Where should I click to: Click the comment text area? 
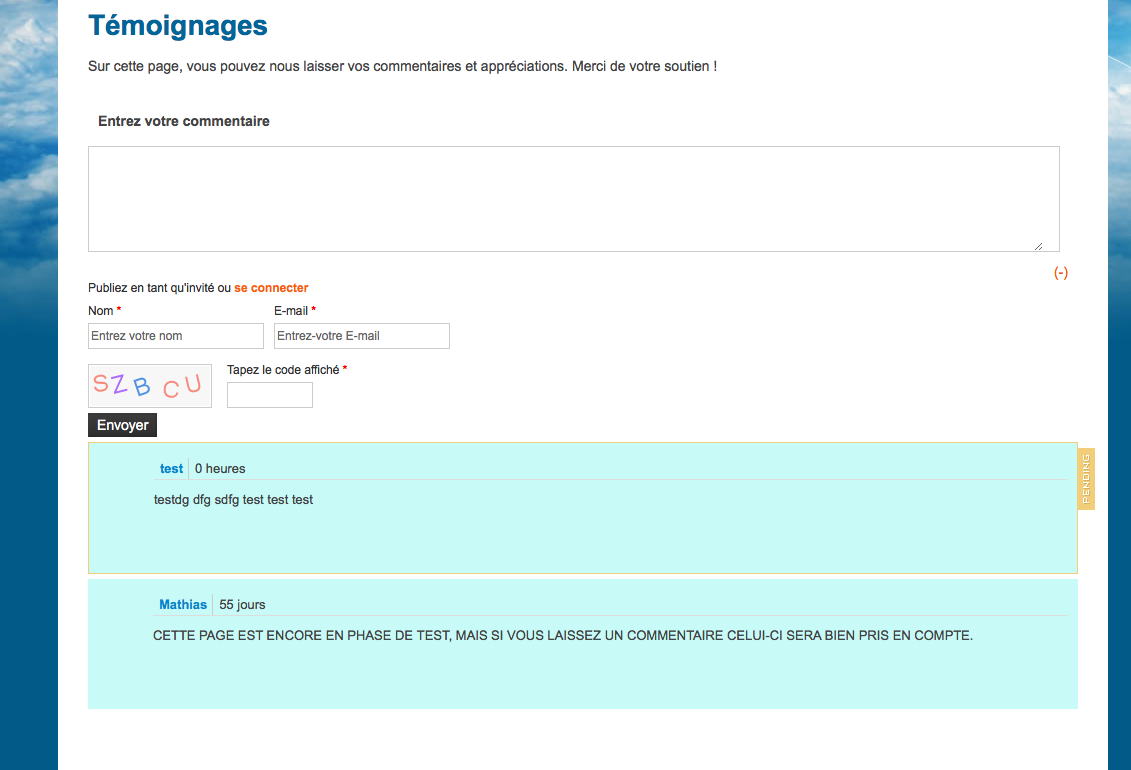tap(573, 198)
